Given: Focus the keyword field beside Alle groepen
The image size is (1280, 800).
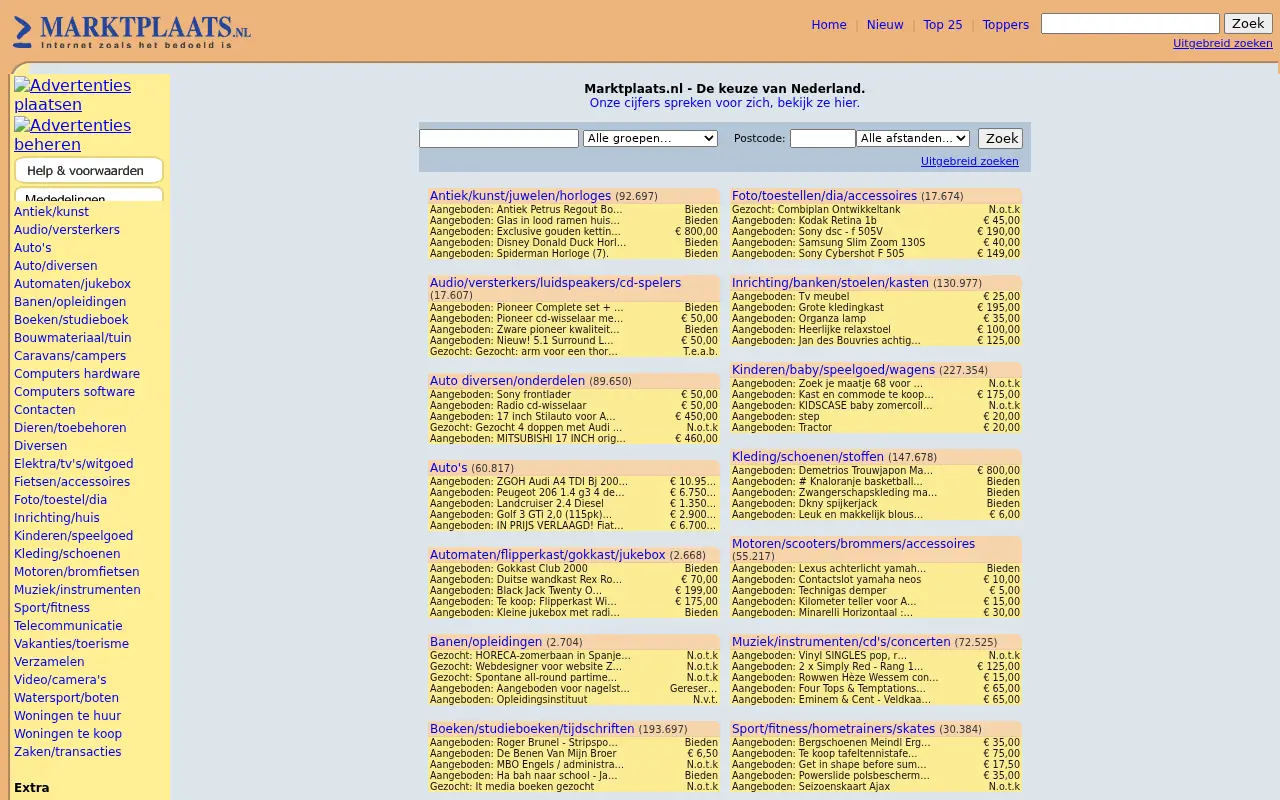Looking at the screenshot, I should pyautogui.click(x=499, y=138).
